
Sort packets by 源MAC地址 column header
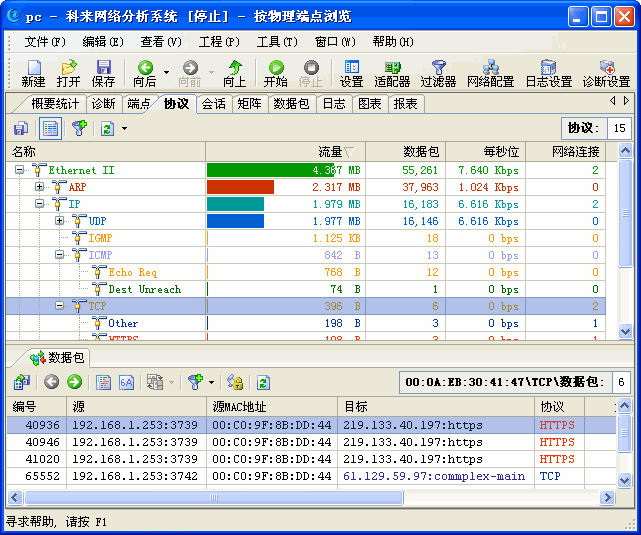(x=272, y=407)
